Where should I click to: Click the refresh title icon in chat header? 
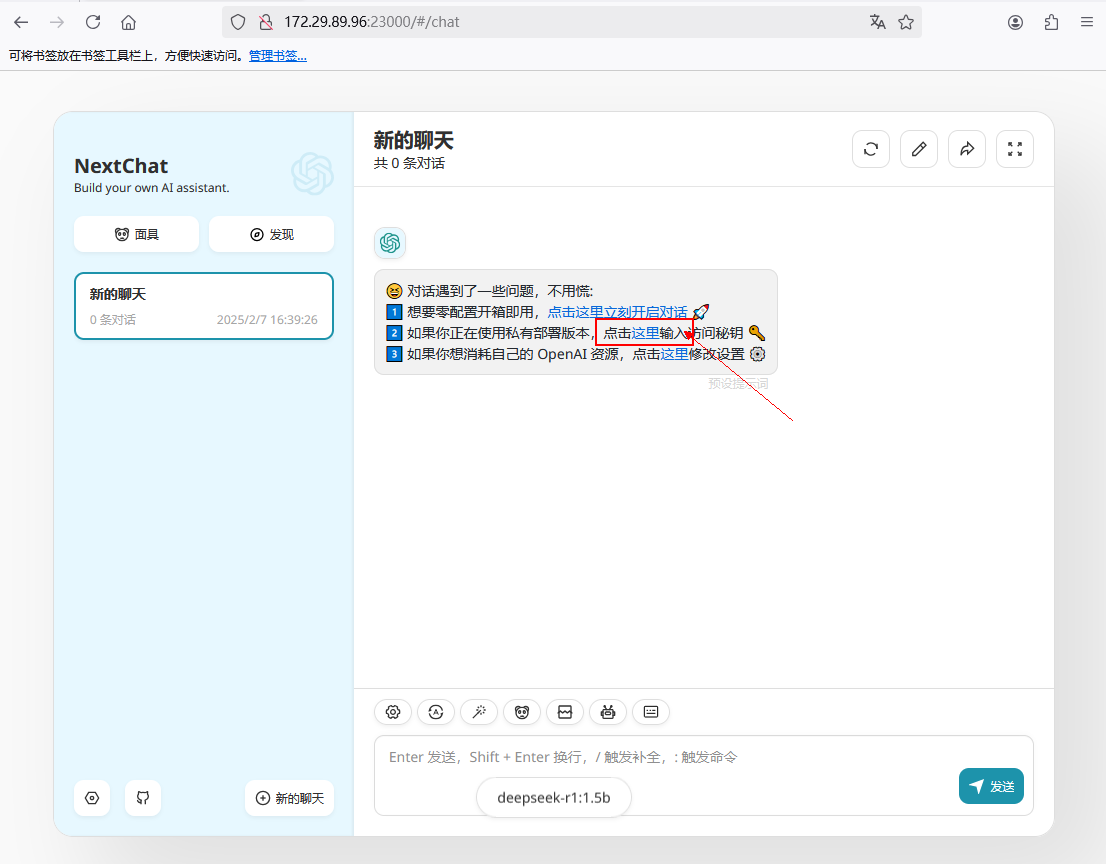pos(871,149)
